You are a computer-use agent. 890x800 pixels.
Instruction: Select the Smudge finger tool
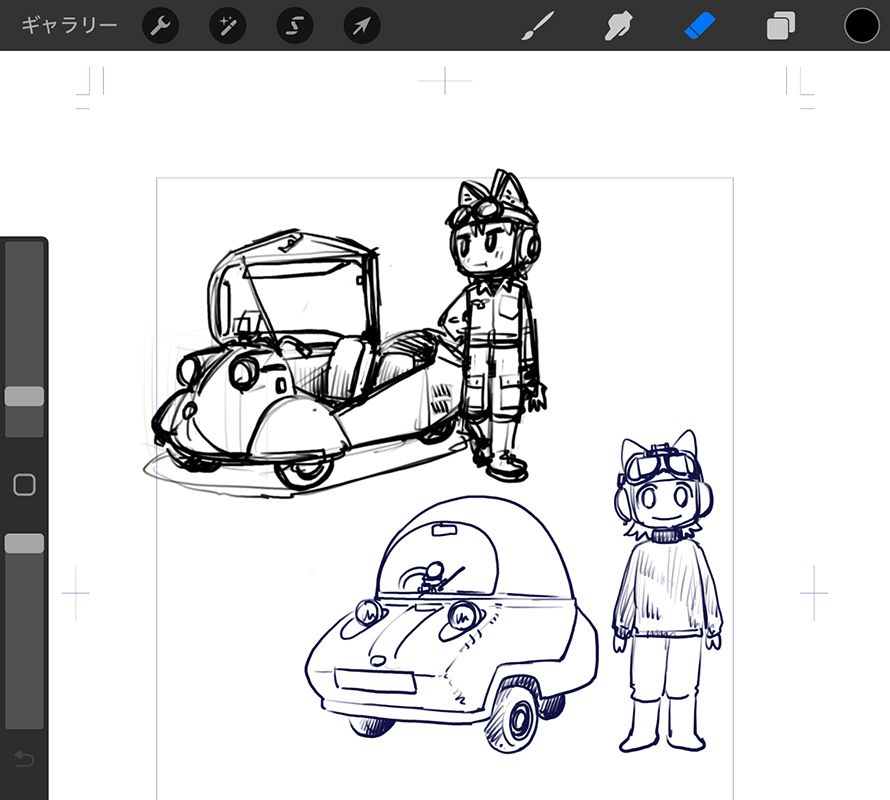620,26
